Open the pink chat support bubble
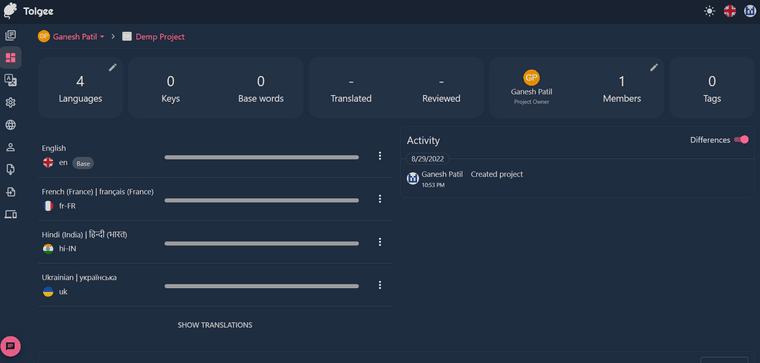Image resolution: width=760 pixels, height=363 pixels. click(11, 346)
